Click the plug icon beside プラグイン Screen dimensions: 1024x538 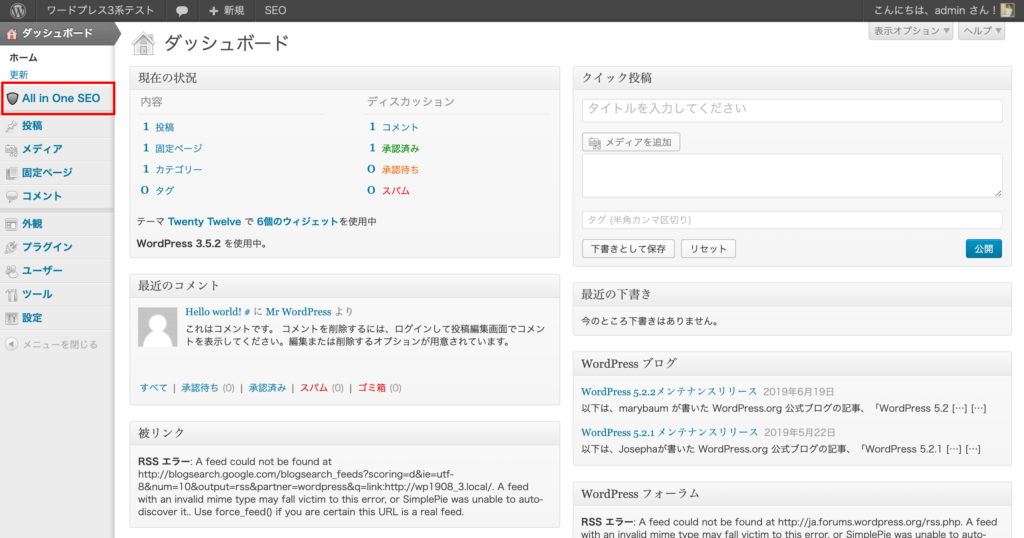click(x=11, y=247)
